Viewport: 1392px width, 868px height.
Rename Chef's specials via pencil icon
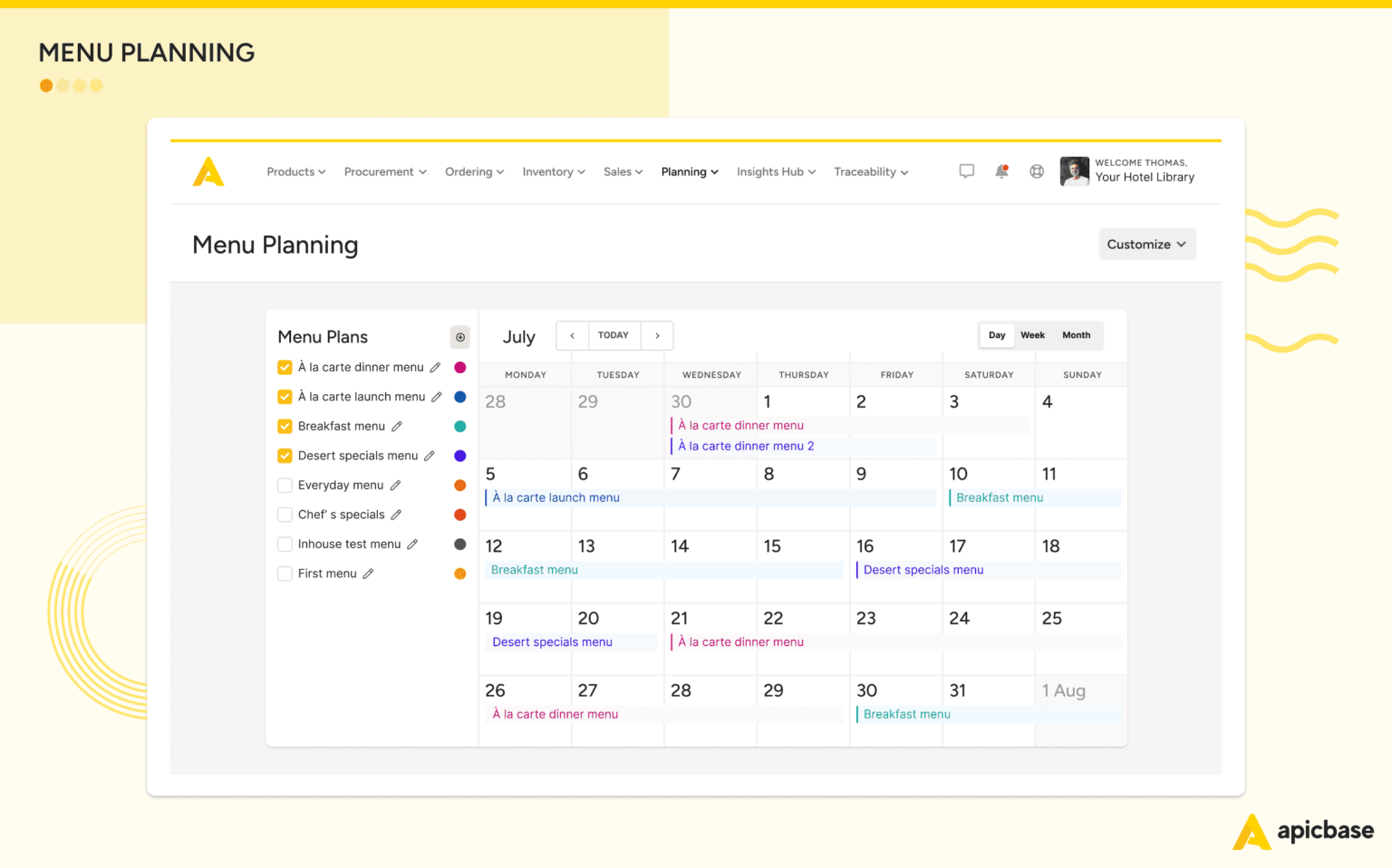[x=397, y=514]
